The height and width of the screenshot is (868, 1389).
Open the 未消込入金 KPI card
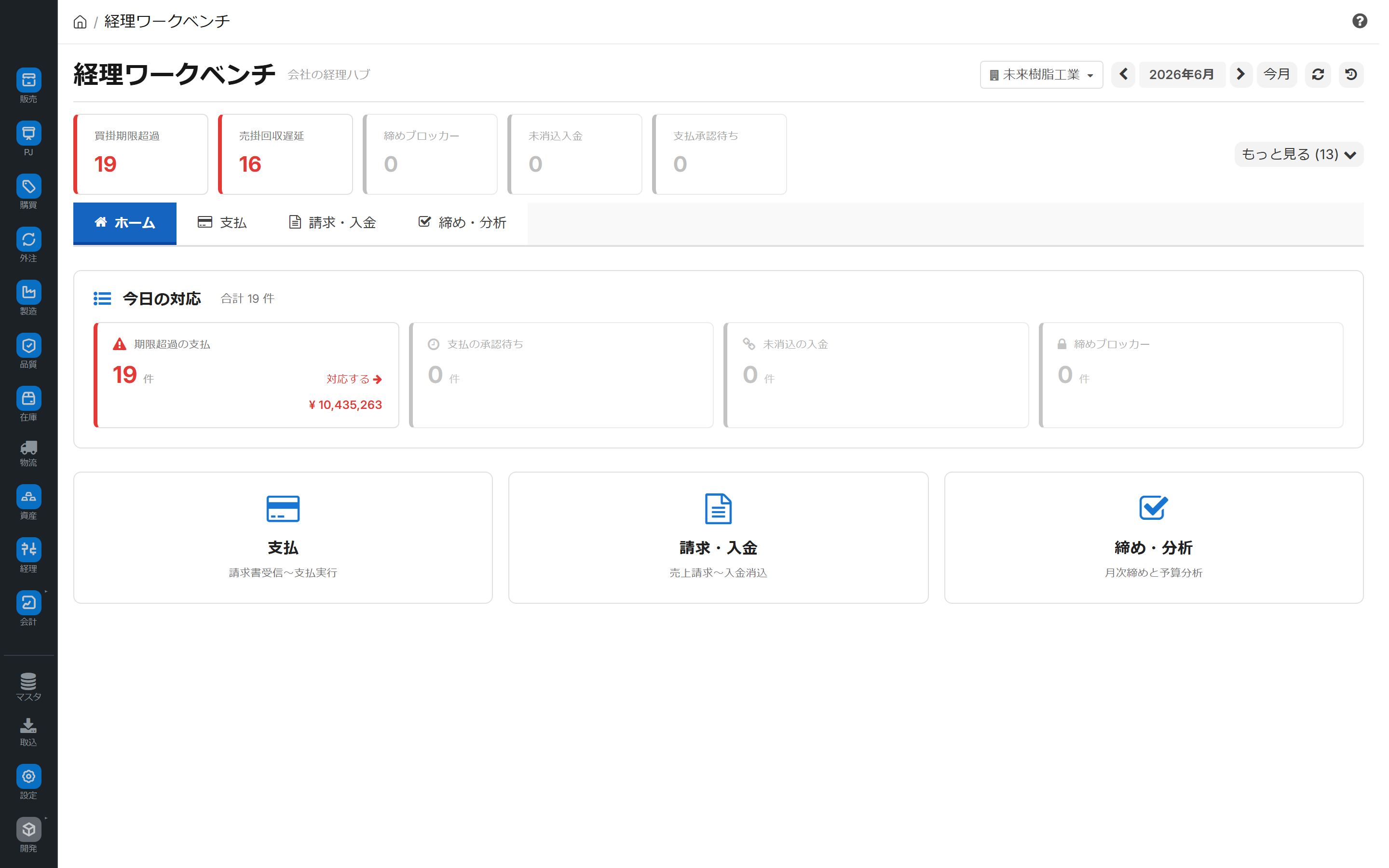pos(574,154)
